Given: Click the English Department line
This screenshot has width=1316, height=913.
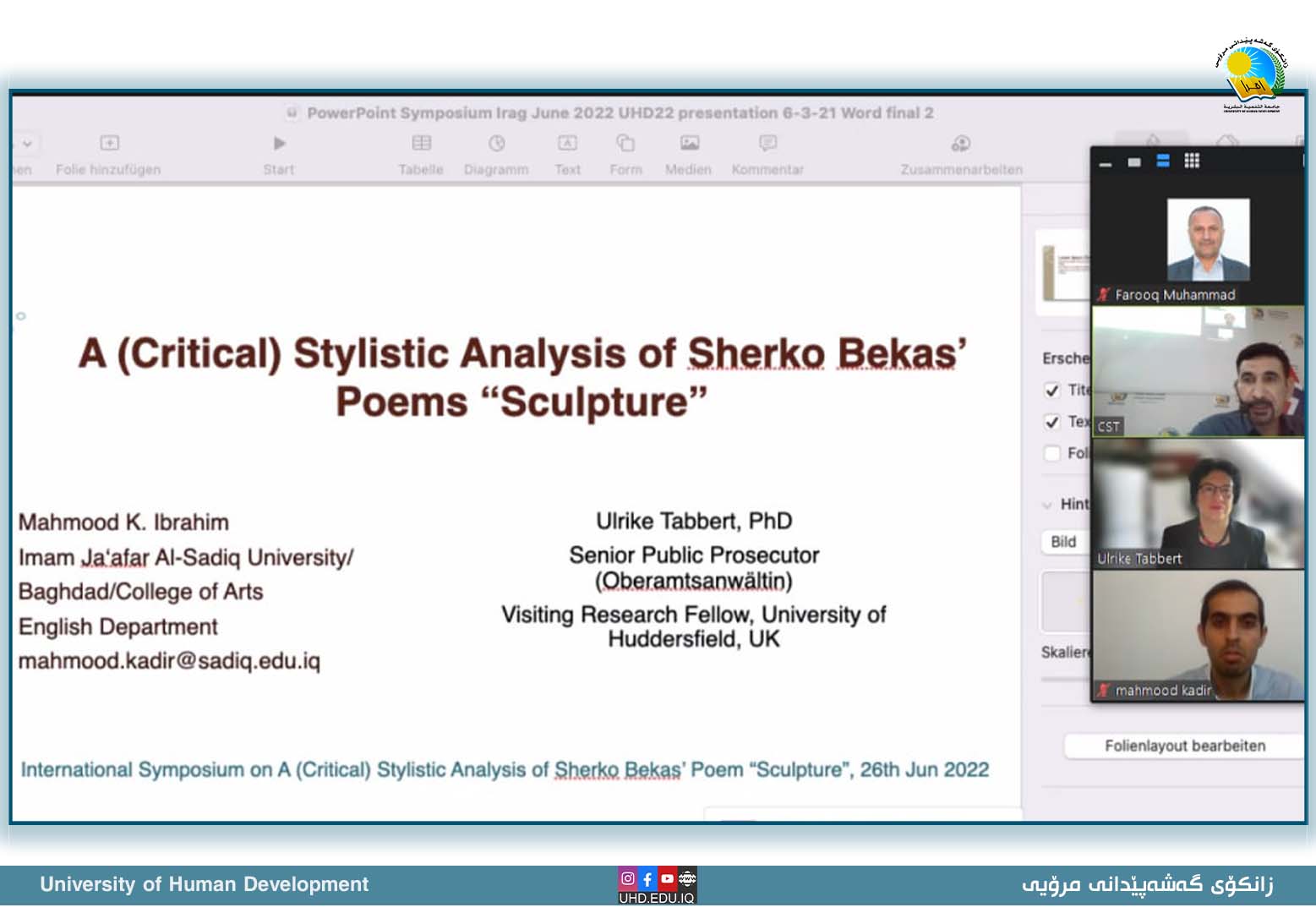Looking at the screenshot, I should coord(117,626).
